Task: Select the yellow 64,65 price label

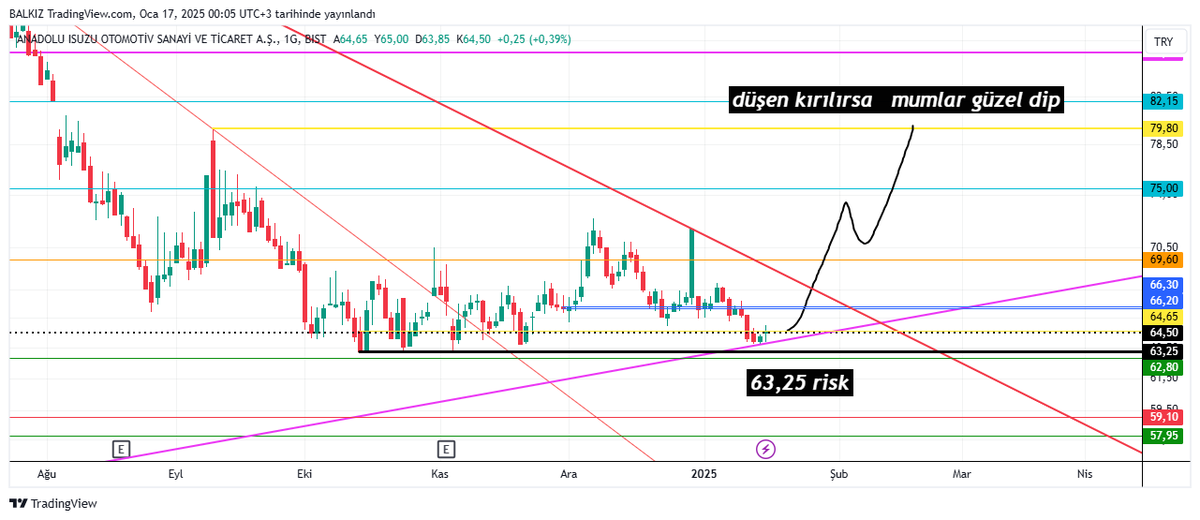Action: pyautogui.click(x=1163, y=316)
